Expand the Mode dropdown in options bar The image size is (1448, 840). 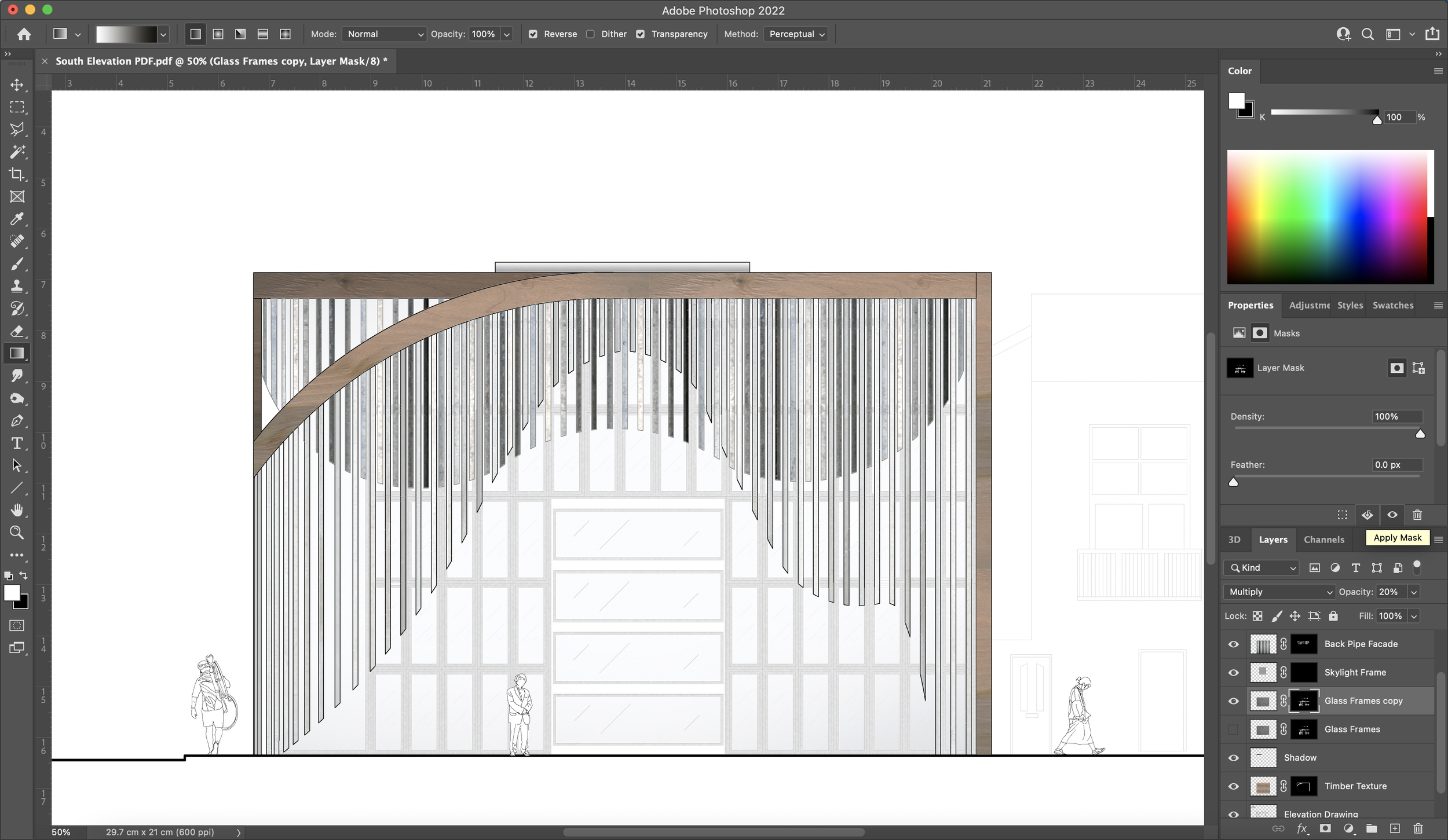click(x=384, y=33)
